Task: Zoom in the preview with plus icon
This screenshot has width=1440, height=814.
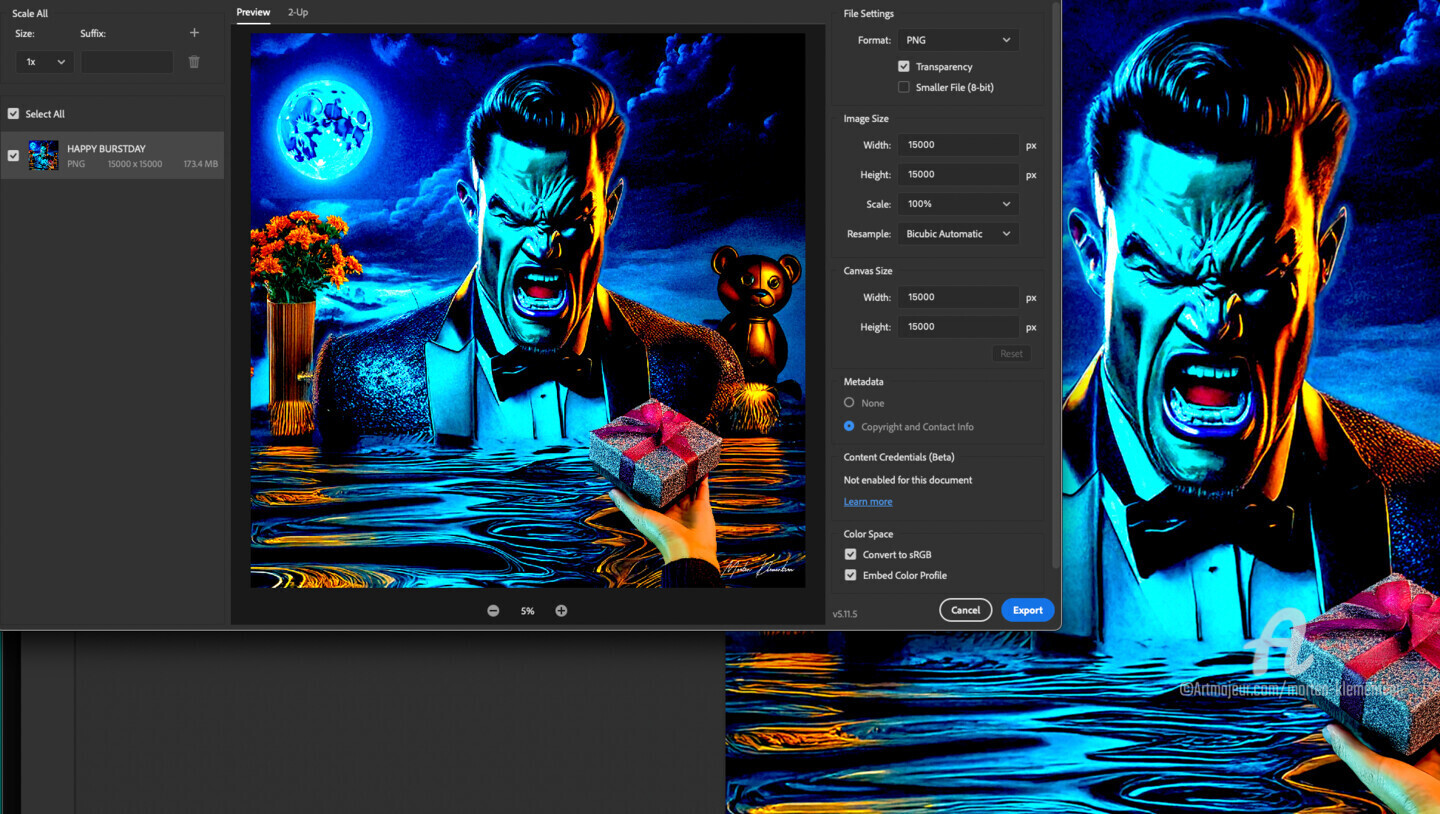Action: tap(561, 611)
